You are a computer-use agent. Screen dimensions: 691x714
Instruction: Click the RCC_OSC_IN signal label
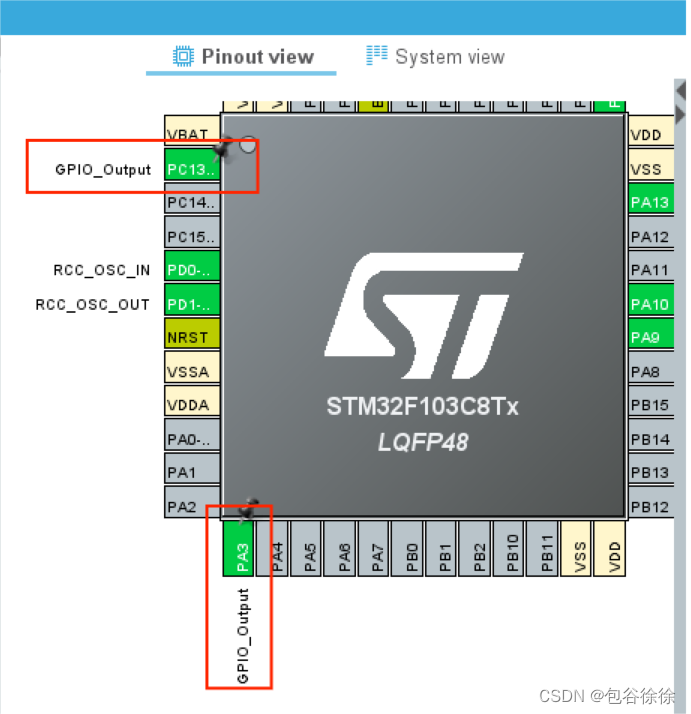click(x=102, y=270)
